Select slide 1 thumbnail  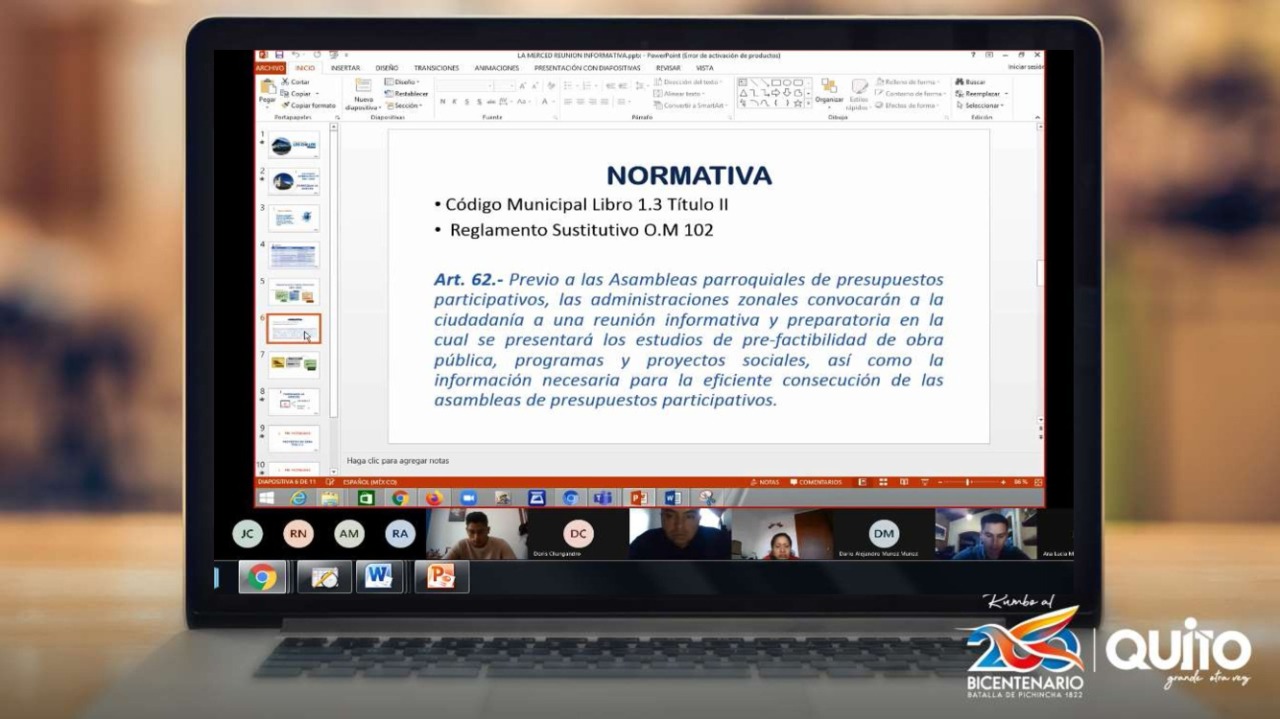pos(294,145)
